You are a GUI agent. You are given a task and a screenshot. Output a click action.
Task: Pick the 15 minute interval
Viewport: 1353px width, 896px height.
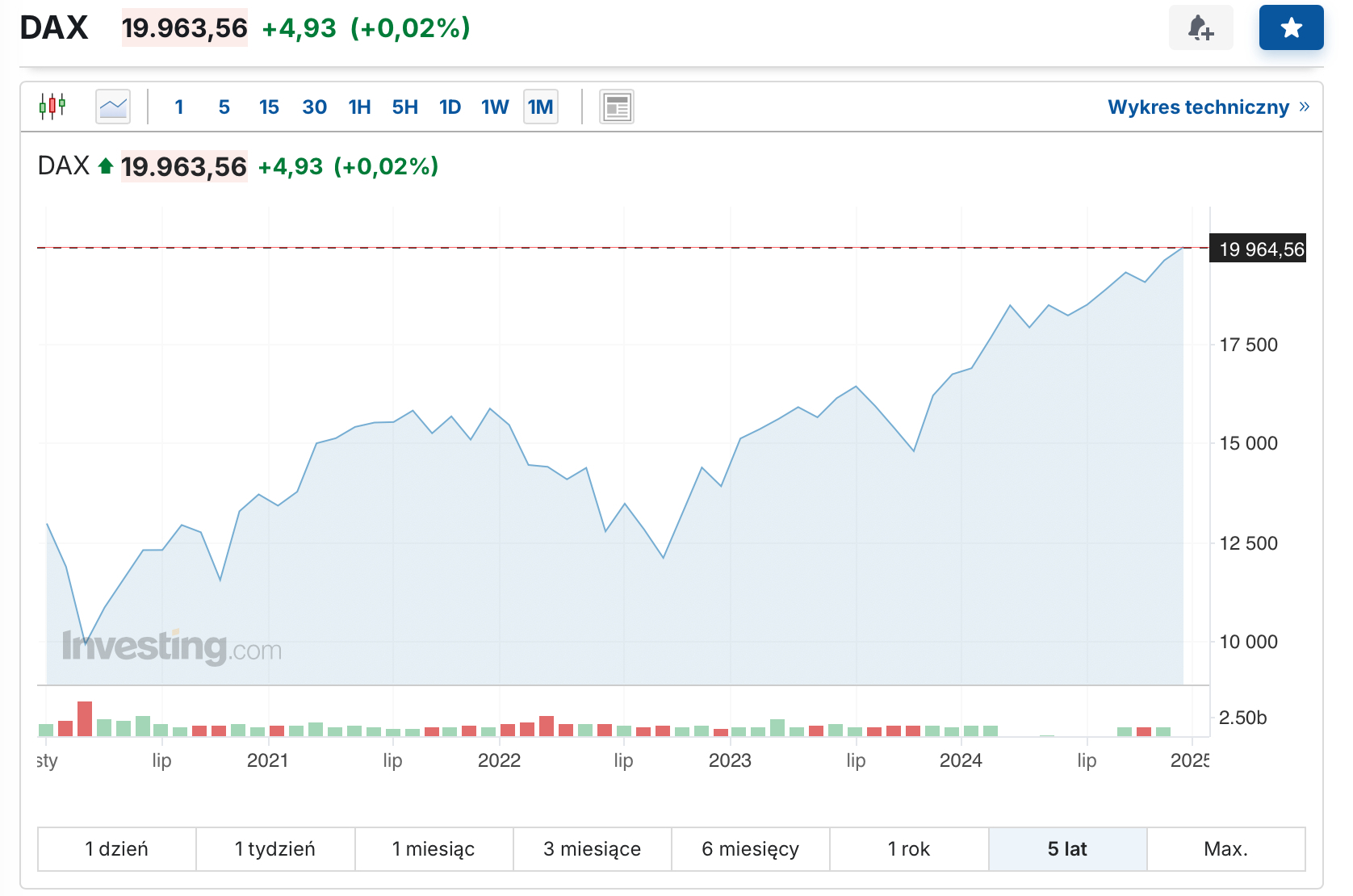click(269, 107)
